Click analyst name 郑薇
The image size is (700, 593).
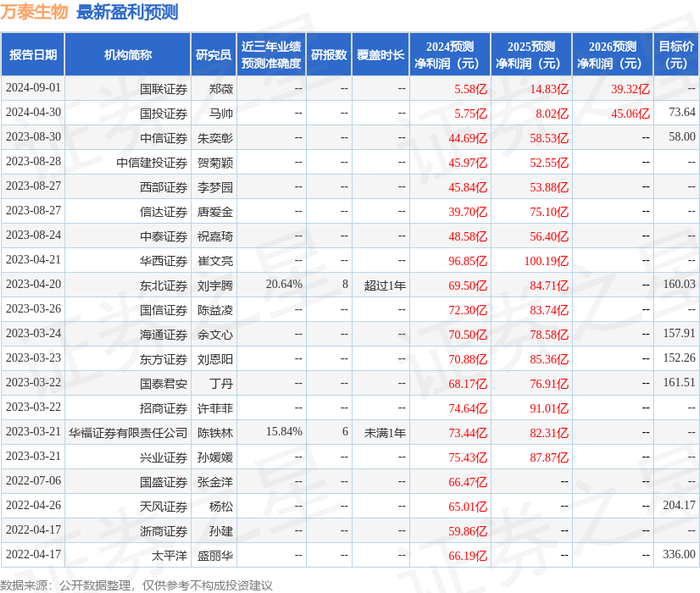pos(221,89)
